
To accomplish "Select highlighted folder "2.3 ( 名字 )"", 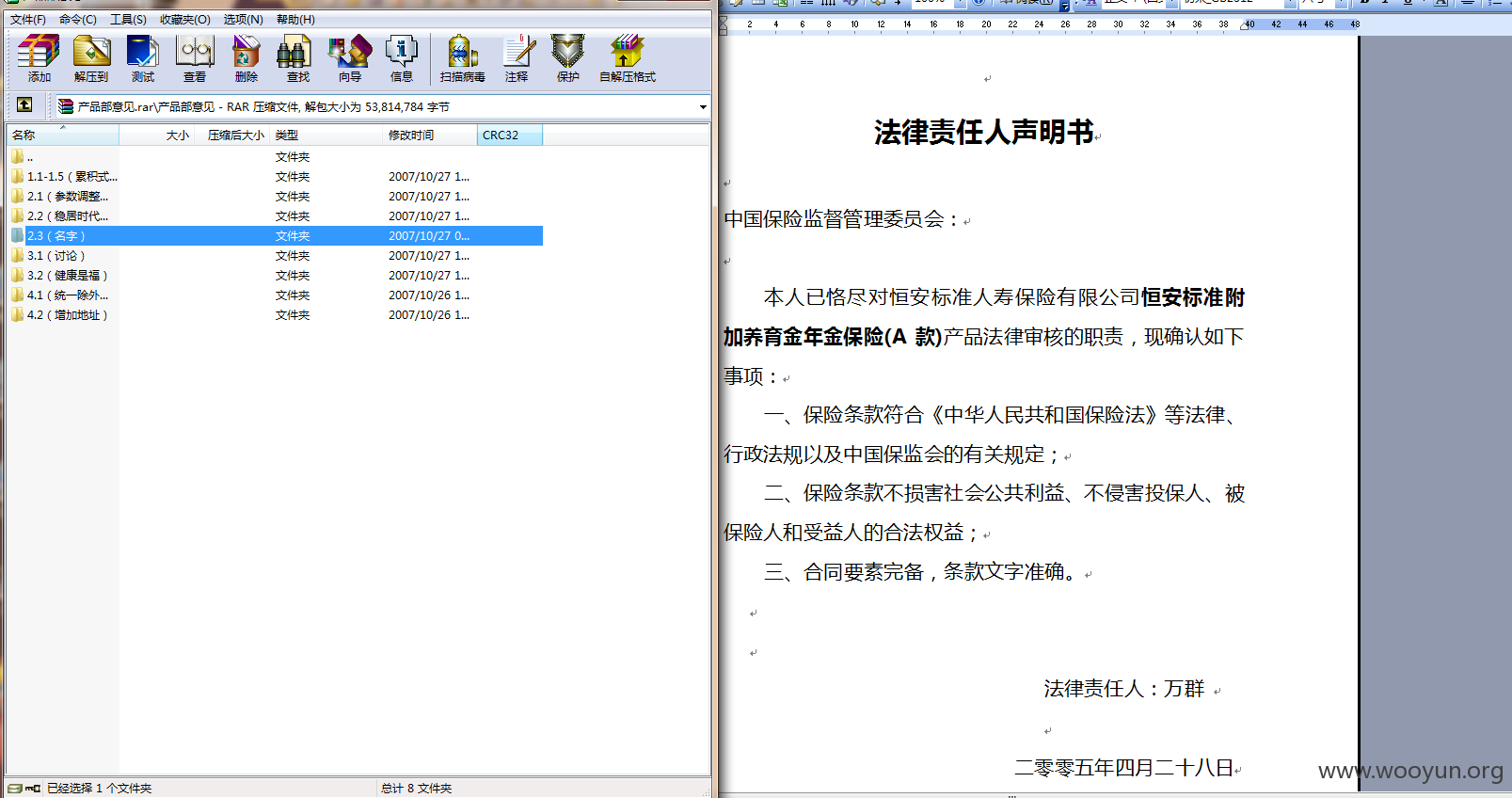I will tap(276, 236).
